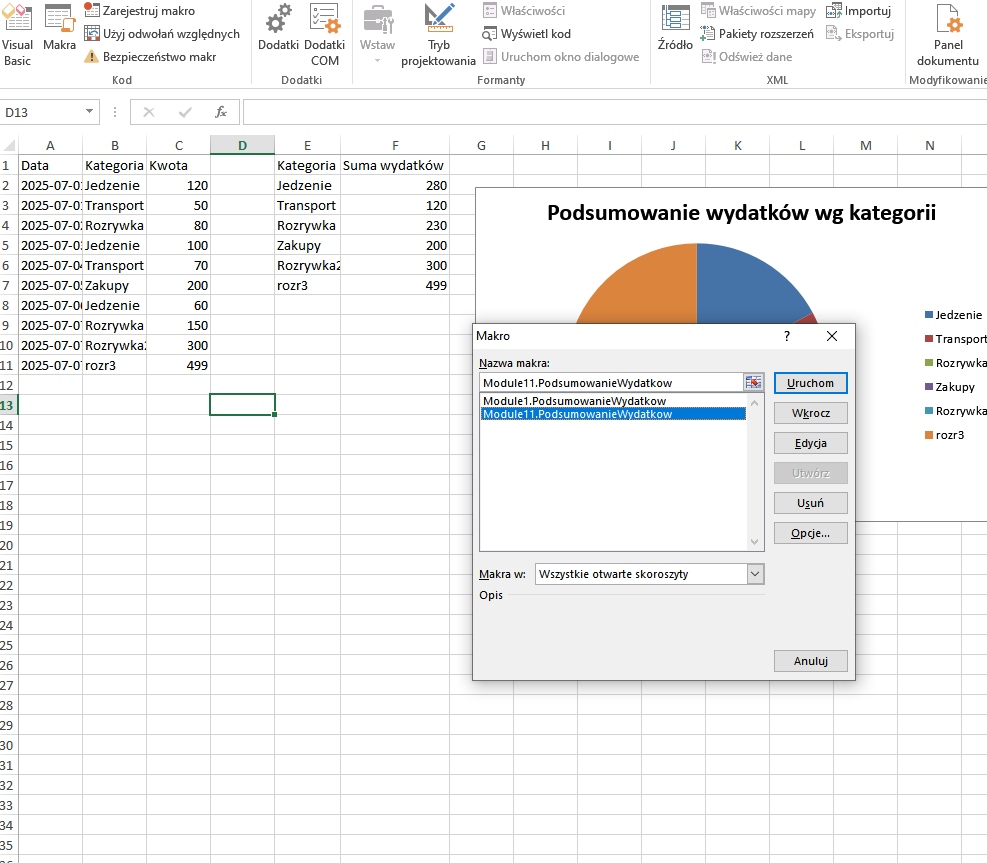987x863 pixels.
Task: Select Module1.PodsumowanieWydatkow in macro list
Action: point(574,401)
